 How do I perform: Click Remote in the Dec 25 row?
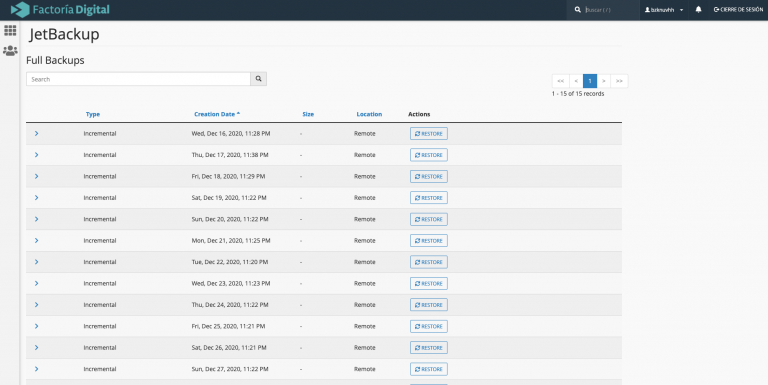click(365, 326)
